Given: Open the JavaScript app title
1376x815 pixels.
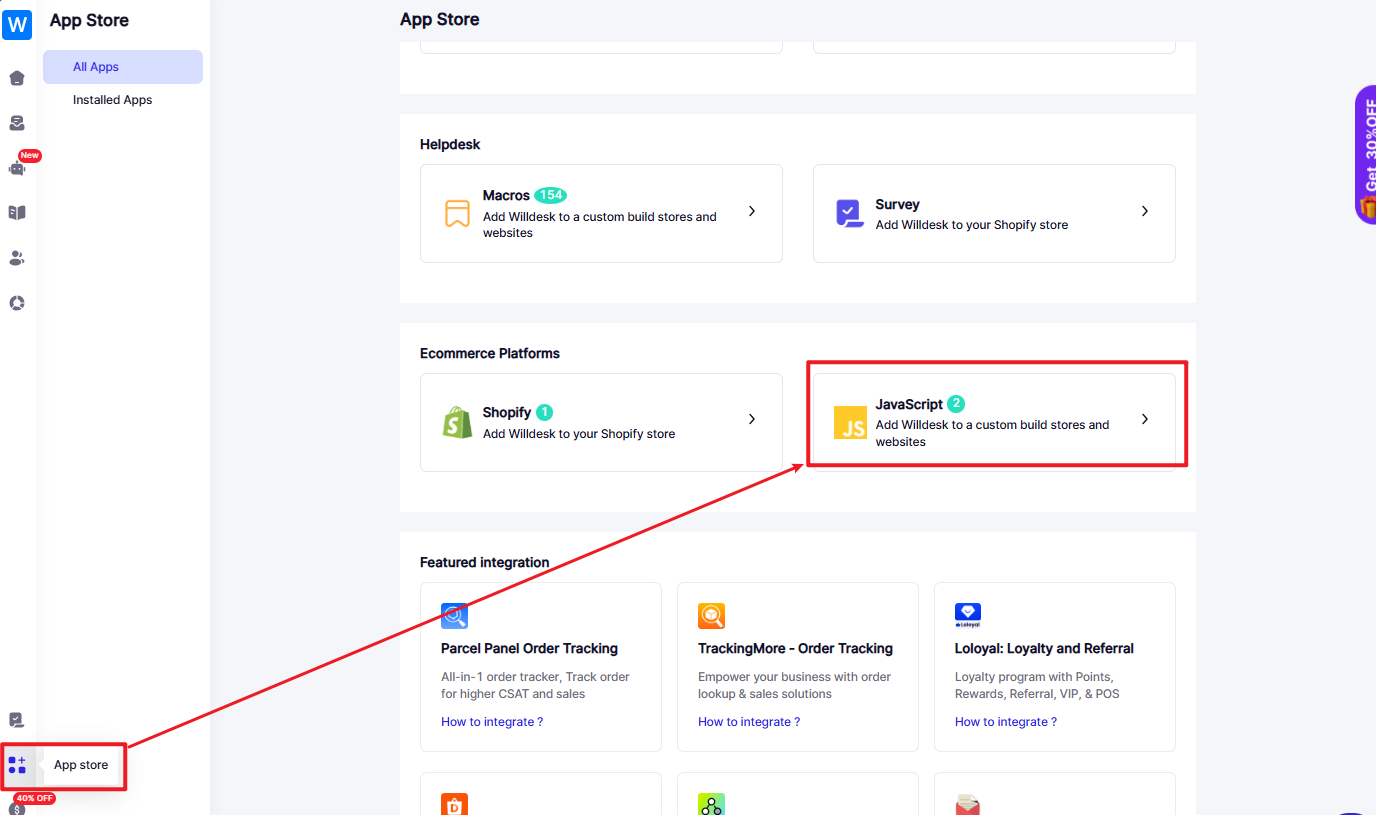Looking at the screenshot, I should [909, 404].
